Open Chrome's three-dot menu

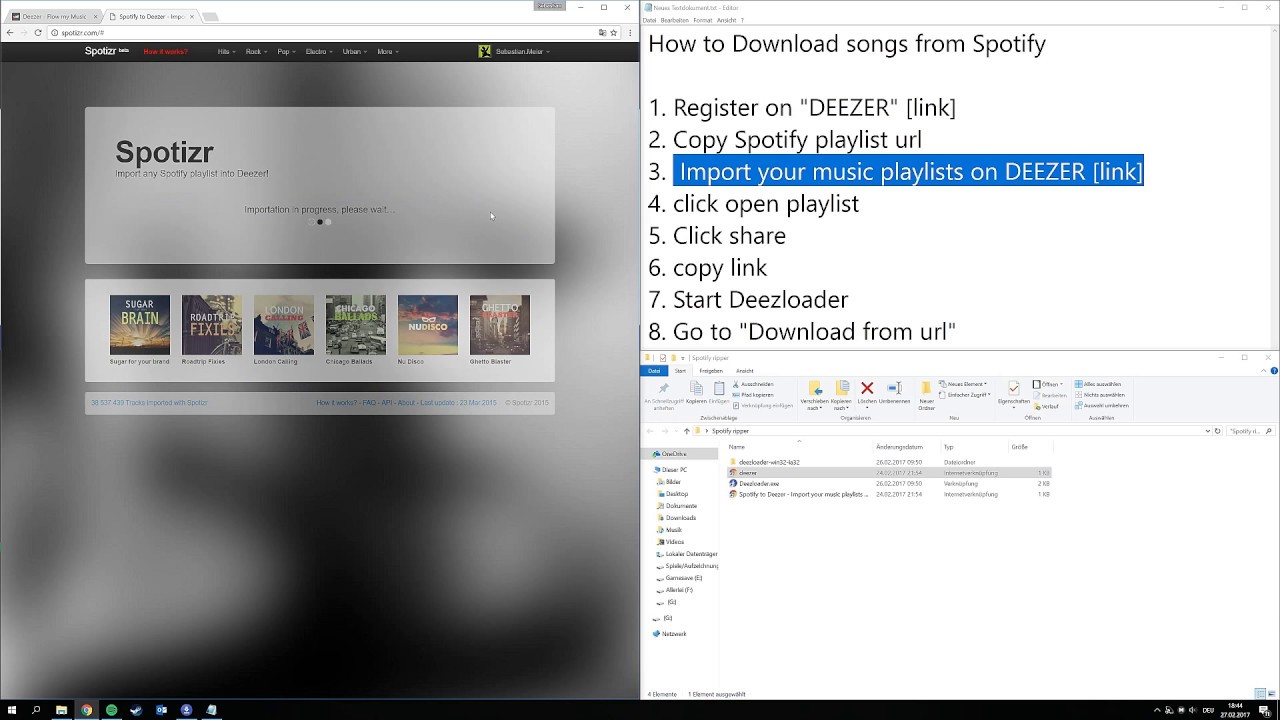click(x=630, y=33)
